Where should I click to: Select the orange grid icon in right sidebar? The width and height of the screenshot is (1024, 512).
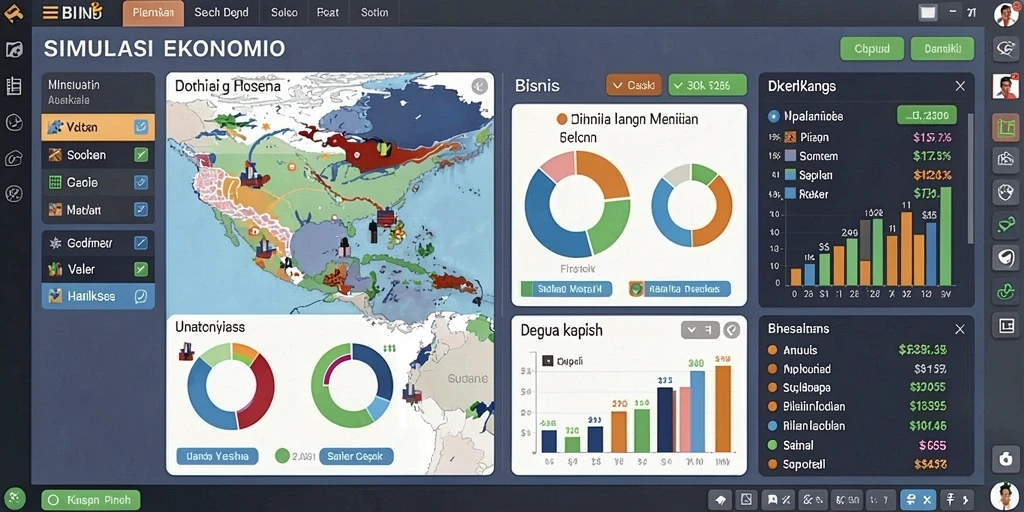coord(1006,127)
